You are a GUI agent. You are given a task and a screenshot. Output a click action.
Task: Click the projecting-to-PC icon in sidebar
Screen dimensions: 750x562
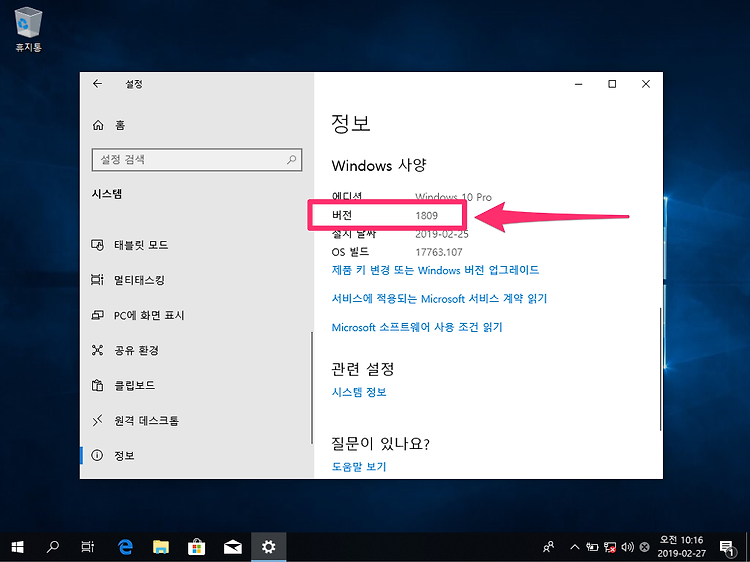point(97,315)
